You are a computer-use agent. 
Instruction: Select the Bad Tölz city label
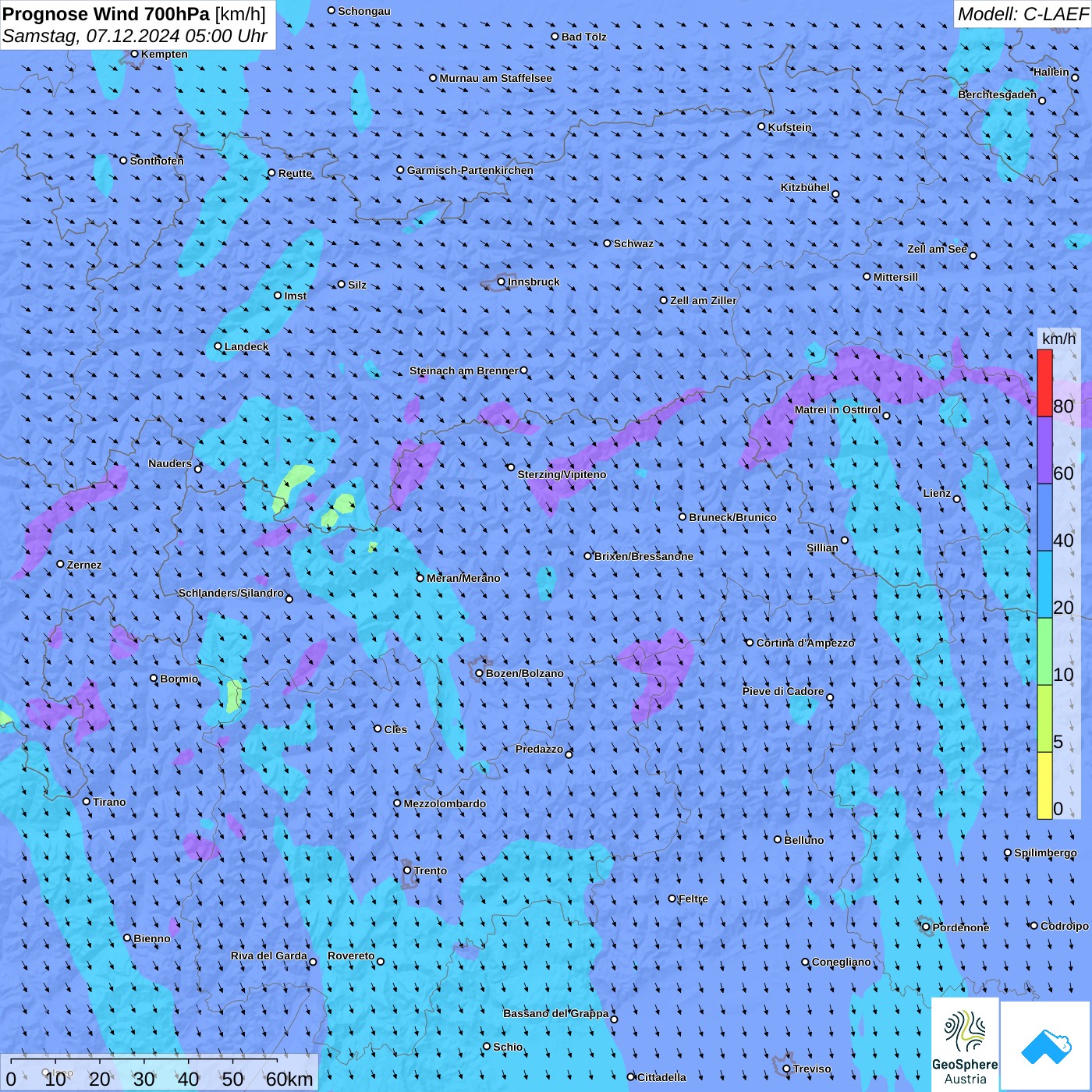583,37
